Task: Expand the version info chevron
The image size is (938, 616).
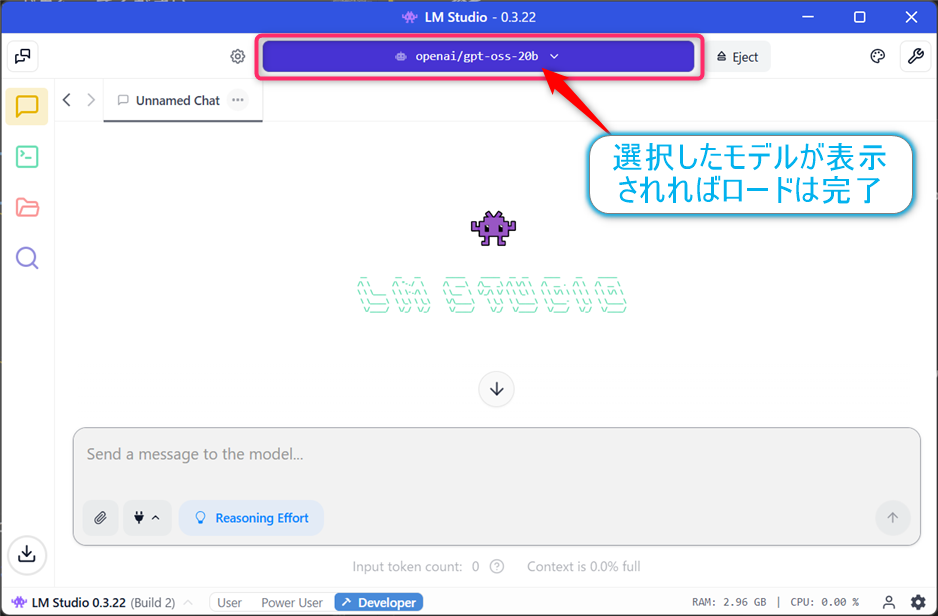Action: tap(188, 602)
